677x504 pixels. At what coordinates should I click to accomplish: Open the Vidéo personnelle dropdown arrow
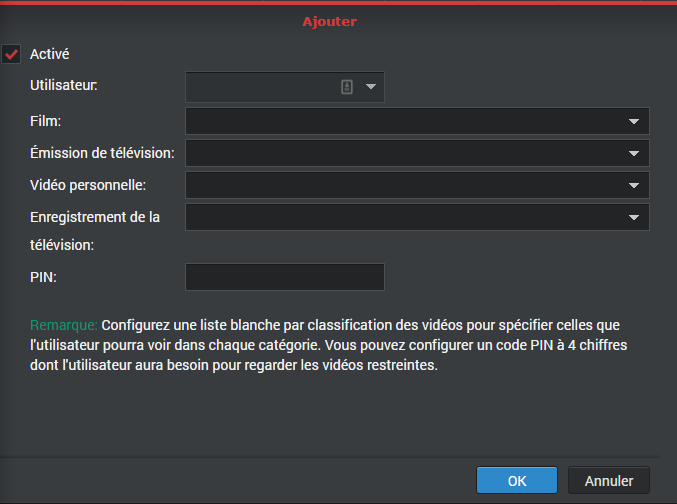[634, 185]
